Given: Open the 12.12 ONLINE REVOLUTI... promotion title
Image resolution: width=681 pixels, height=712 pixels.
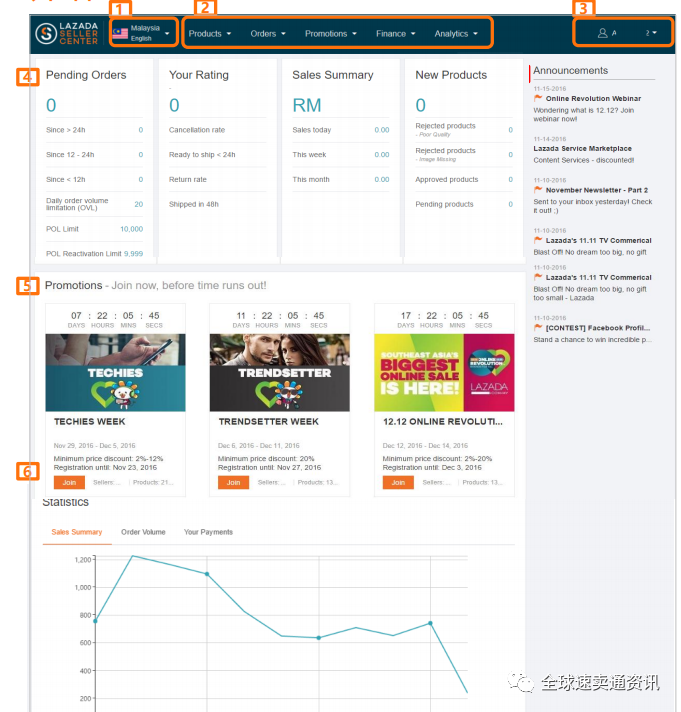Looking at the screenshot, I should [443, 422].
